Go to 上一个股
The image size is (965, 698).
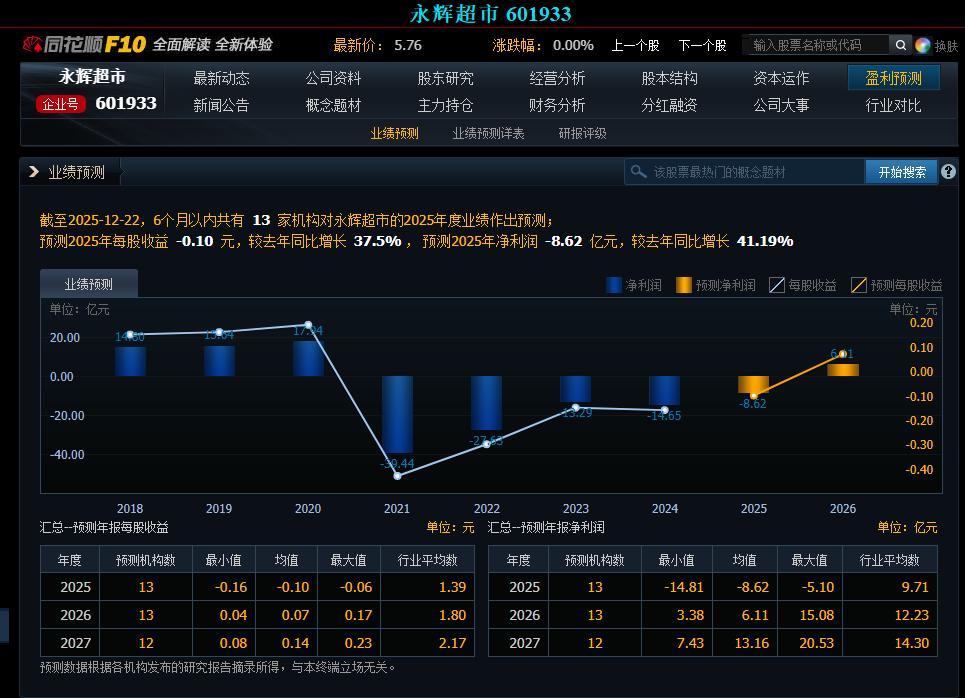point(635,46)
